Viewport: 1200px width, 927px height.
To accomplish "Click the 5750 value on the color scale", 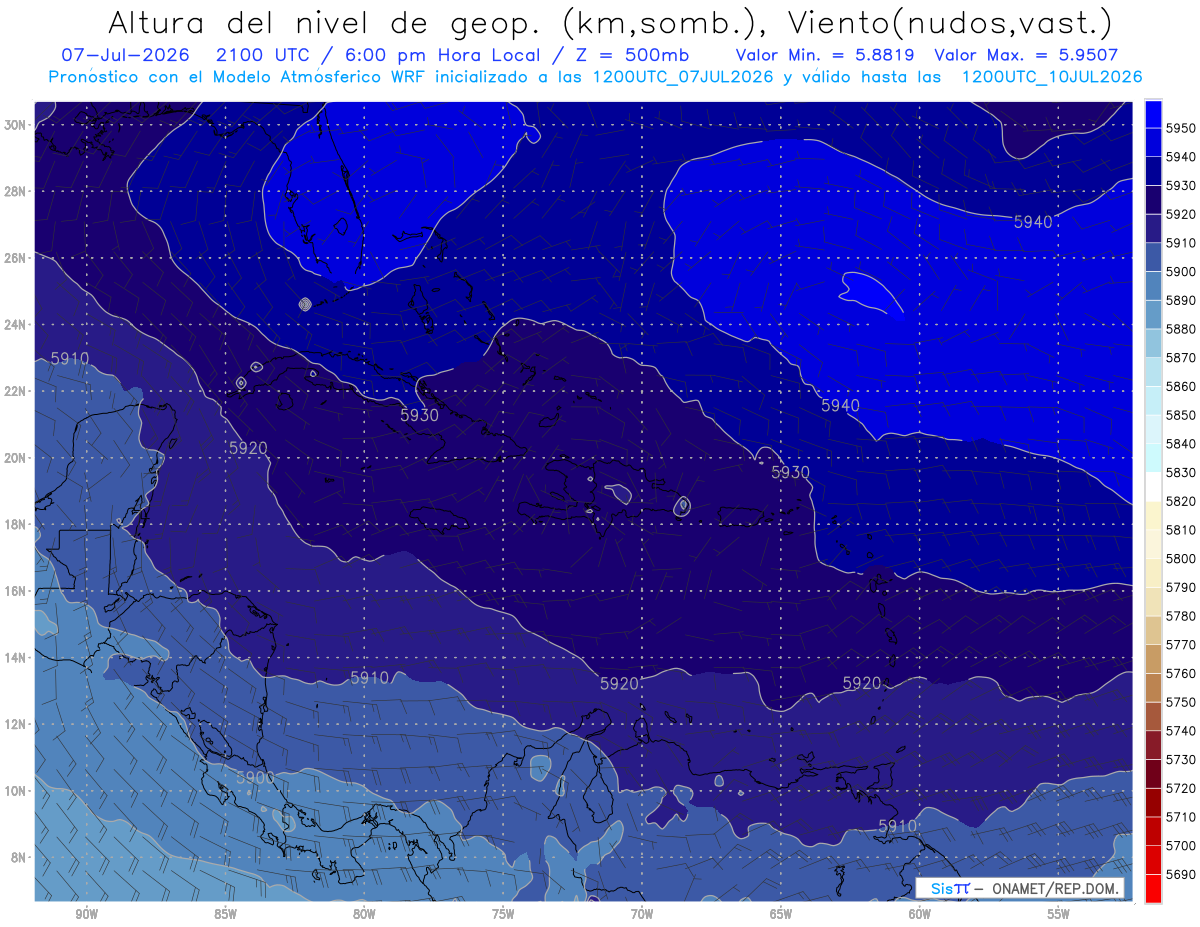I will [x=1181, y=702].
